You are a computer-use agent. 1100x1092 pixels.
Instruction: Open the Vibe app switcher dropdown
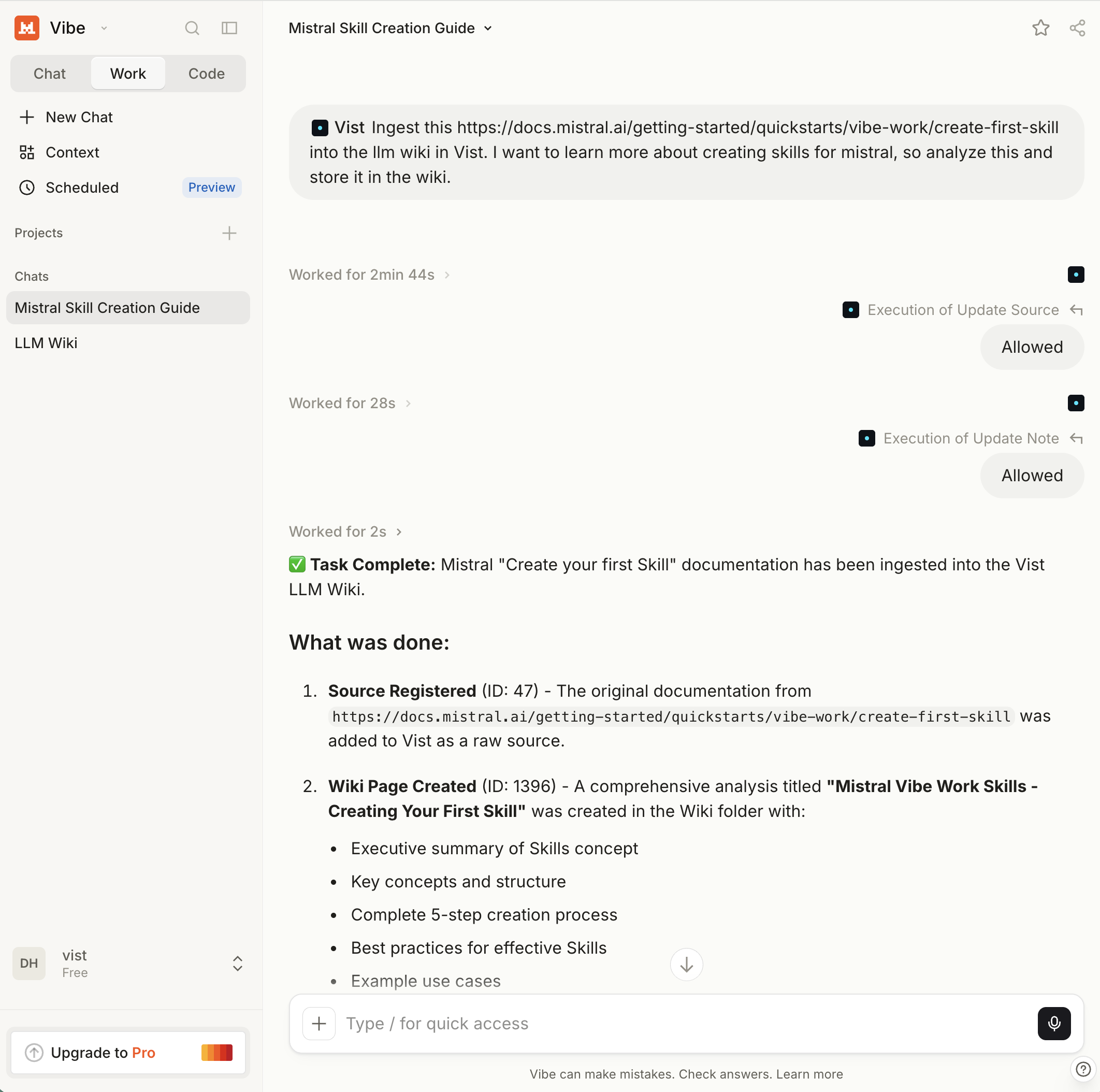click(x=104, y=28)
